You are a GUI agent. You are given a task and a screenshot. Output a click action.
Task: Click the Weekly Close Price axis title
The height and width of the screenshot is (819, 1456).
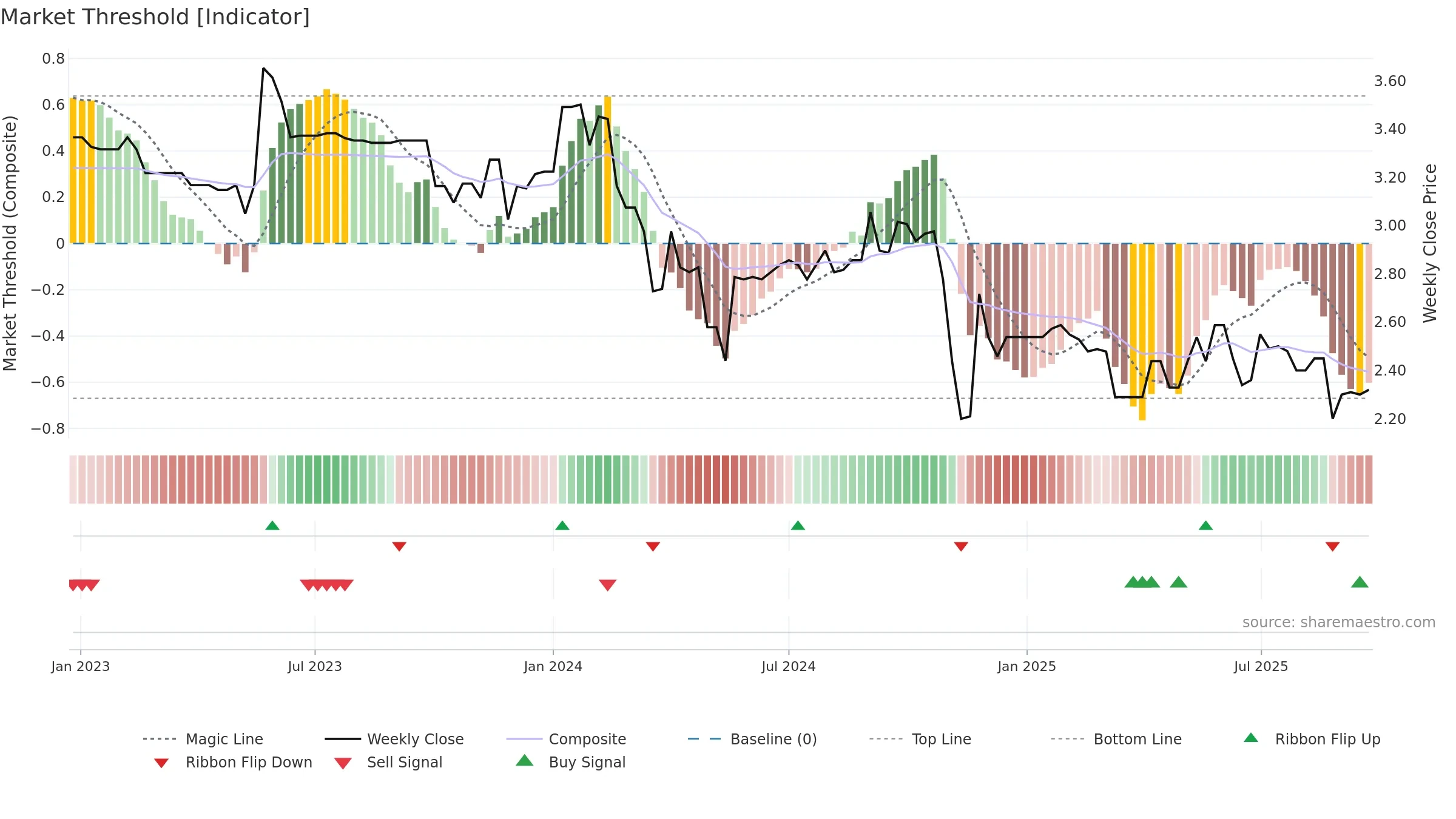[1431, 243]
